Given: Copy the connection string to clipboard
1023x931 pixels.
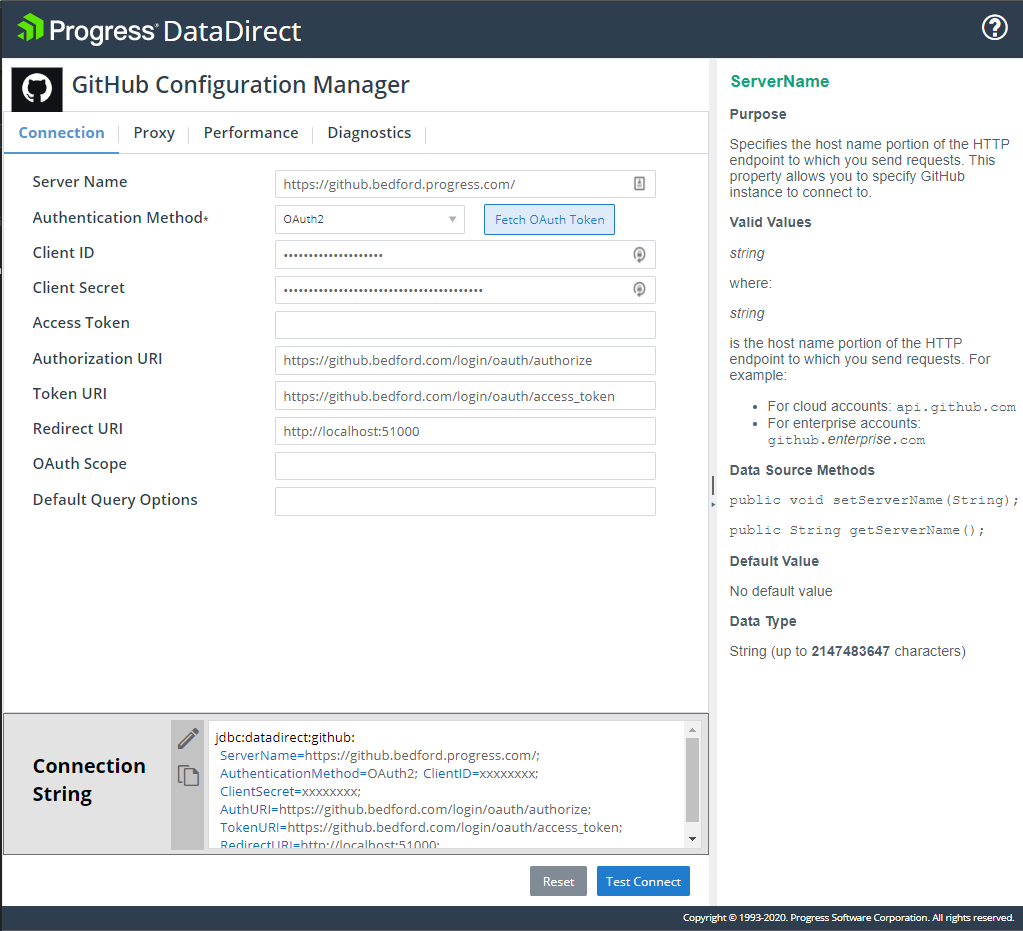Looking at the screenshot, I should [188, 776].
